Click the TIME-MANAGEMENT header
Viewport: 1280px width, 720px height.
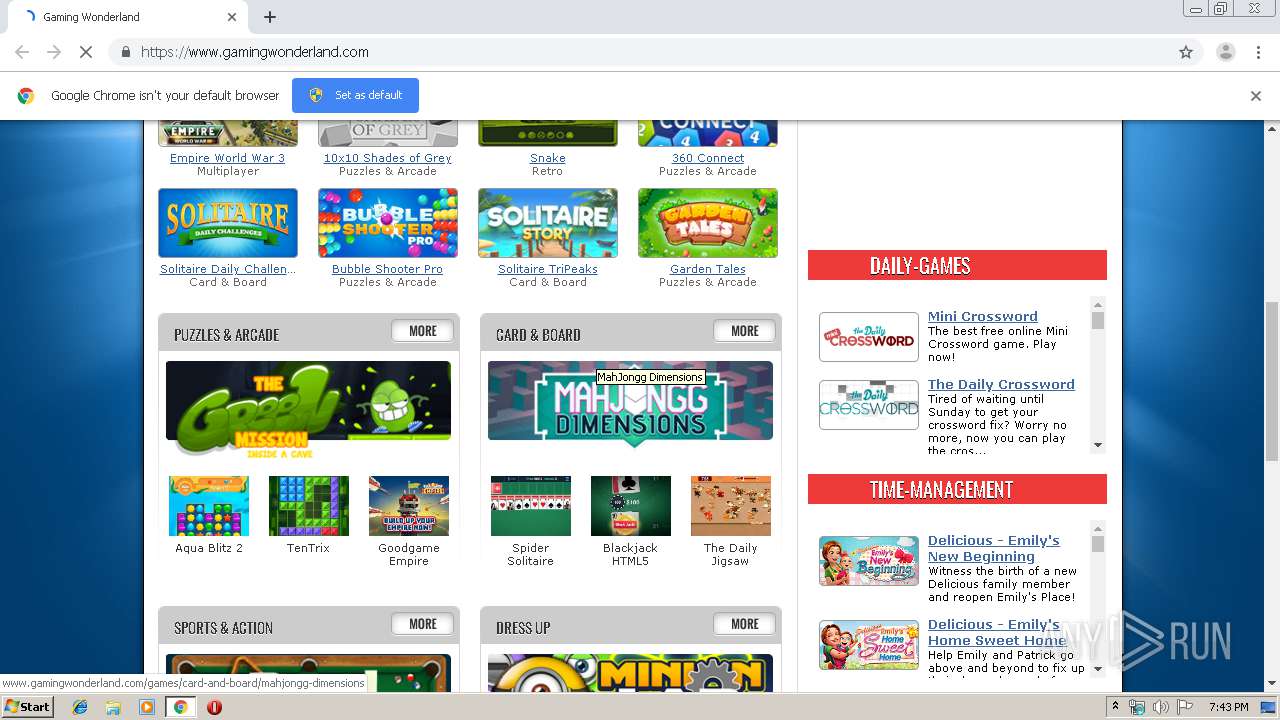point(957,489)
